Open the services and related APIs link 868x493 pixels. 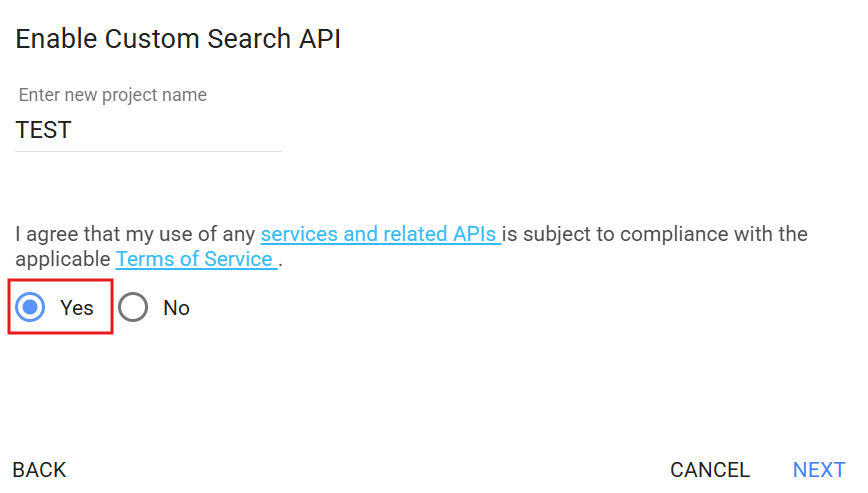point(379,234)
